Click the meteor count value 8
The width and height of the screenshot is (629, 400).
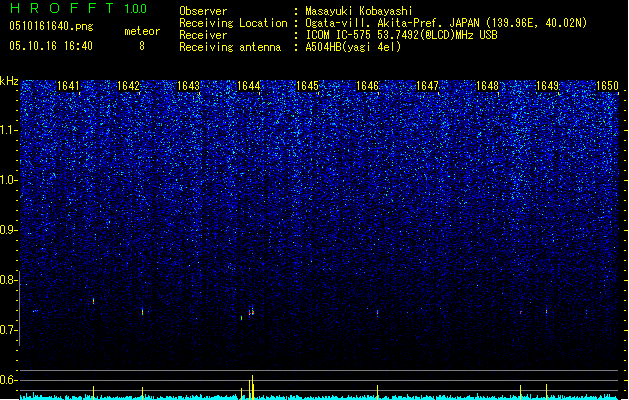(142, 46)
